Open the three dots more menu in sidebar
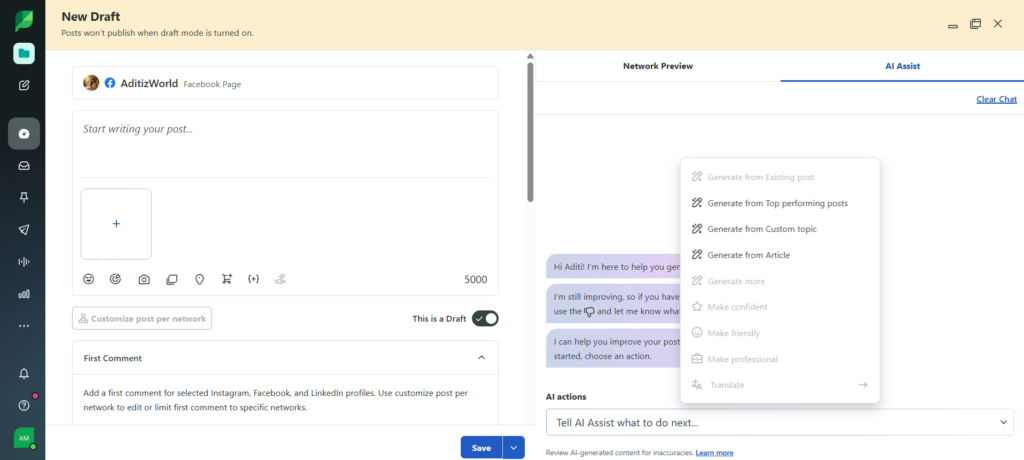The image size is (1024, 460). click(x=24, y=326)
